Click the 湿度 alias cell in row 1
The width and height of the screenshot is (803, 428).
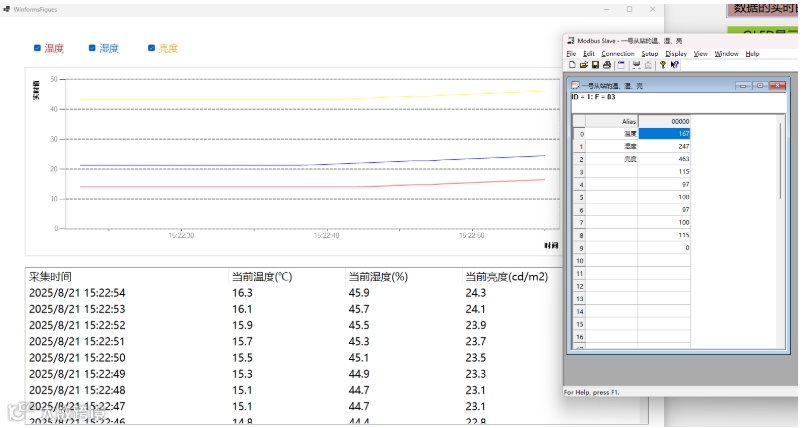click(611, 146)
